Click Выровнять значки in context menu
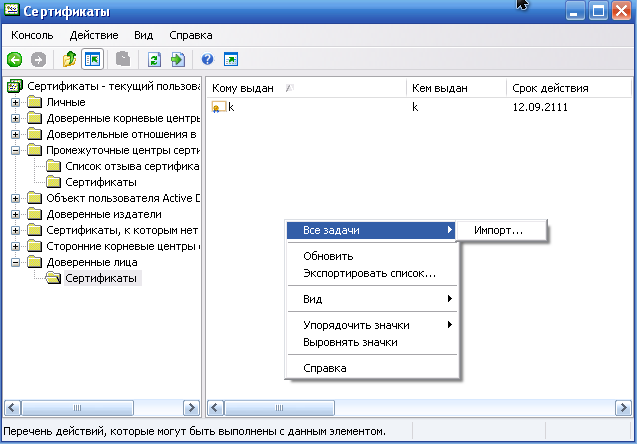637x444 pixels. (372, 342)
